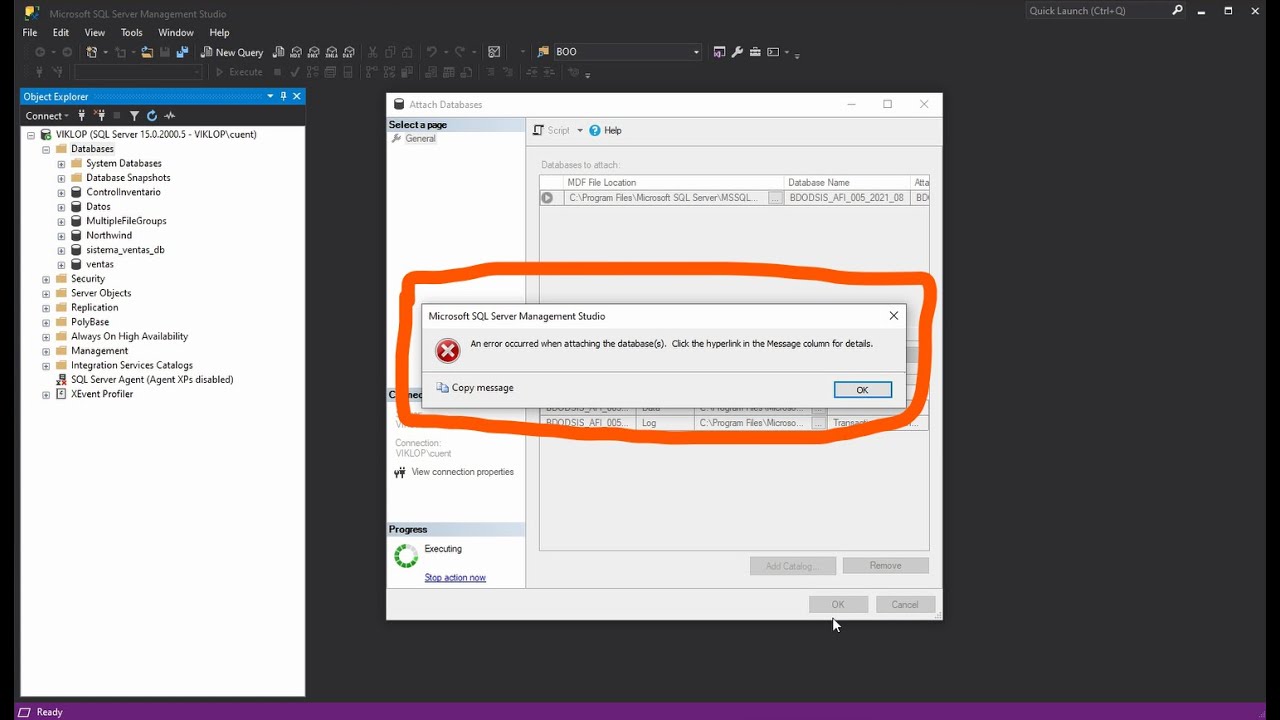The height and width of the screenshot is (720, 1280).
Task: Open the Window menu
Action: (x=176, y=33)
